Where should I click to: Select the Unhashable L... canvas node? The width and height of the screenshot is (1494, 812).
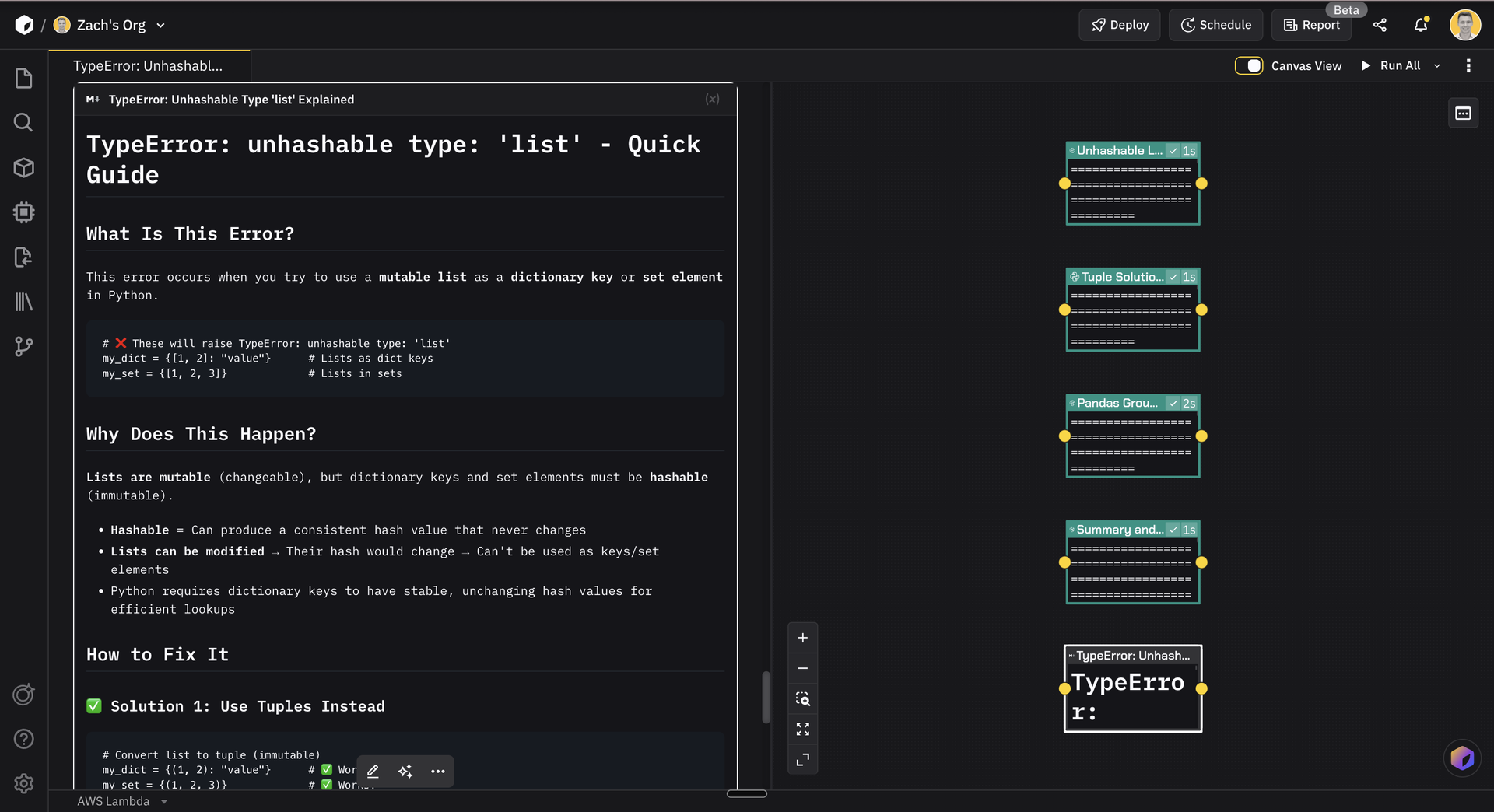tap(1133, 184)
